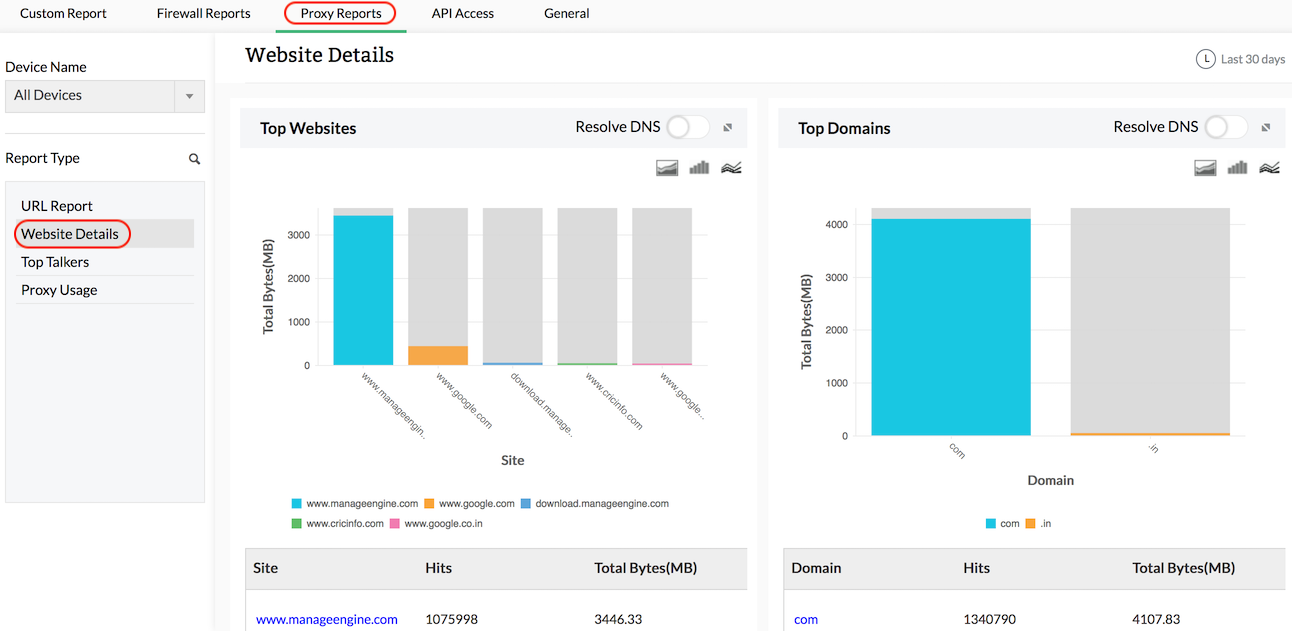Viewport: 1292px width, 631px height.
Task: Open the www.manageengine.com site link
Action: (x=327, y=619)
